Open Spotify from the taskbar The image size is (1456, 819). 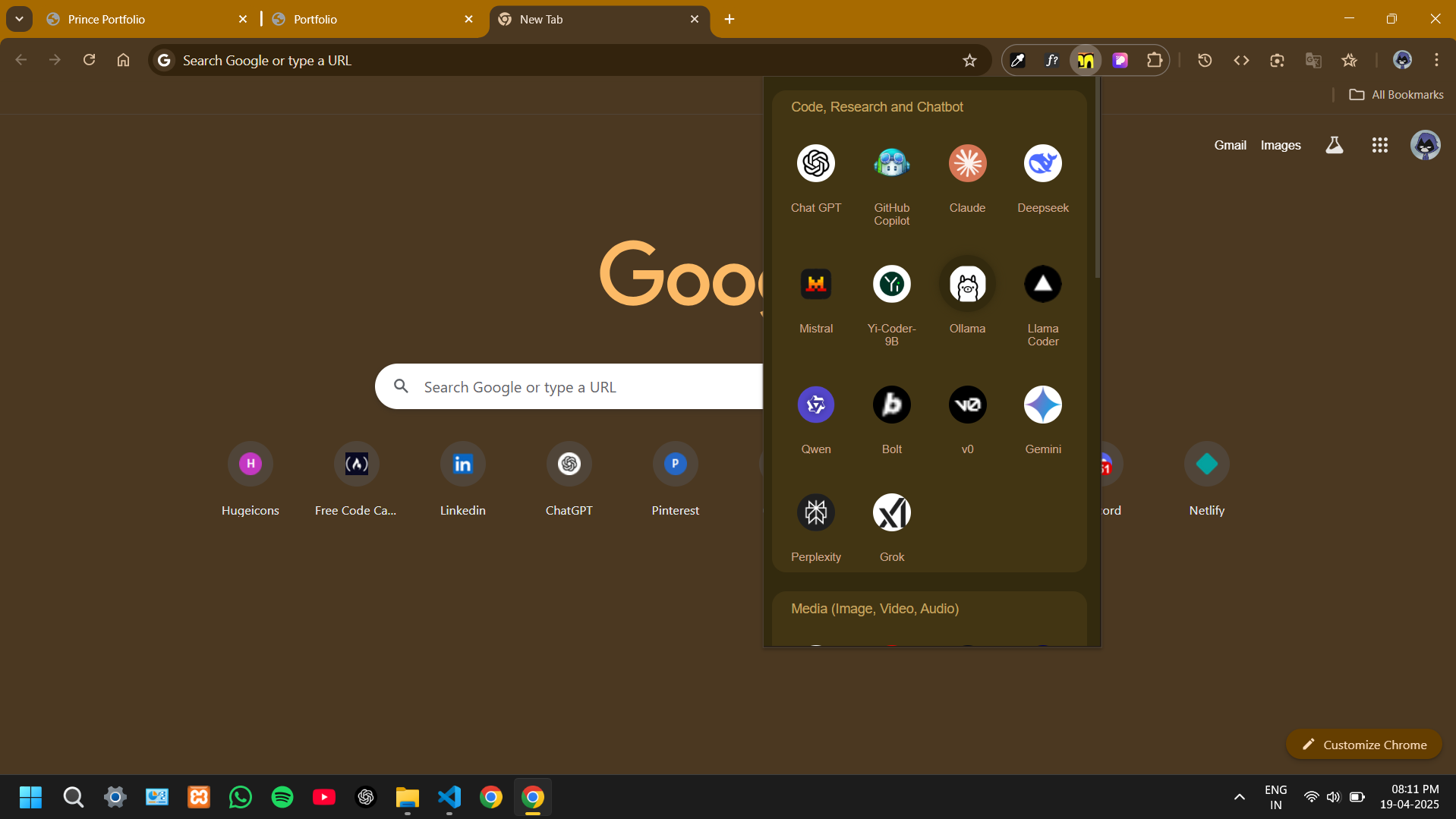tap(282, 797)
